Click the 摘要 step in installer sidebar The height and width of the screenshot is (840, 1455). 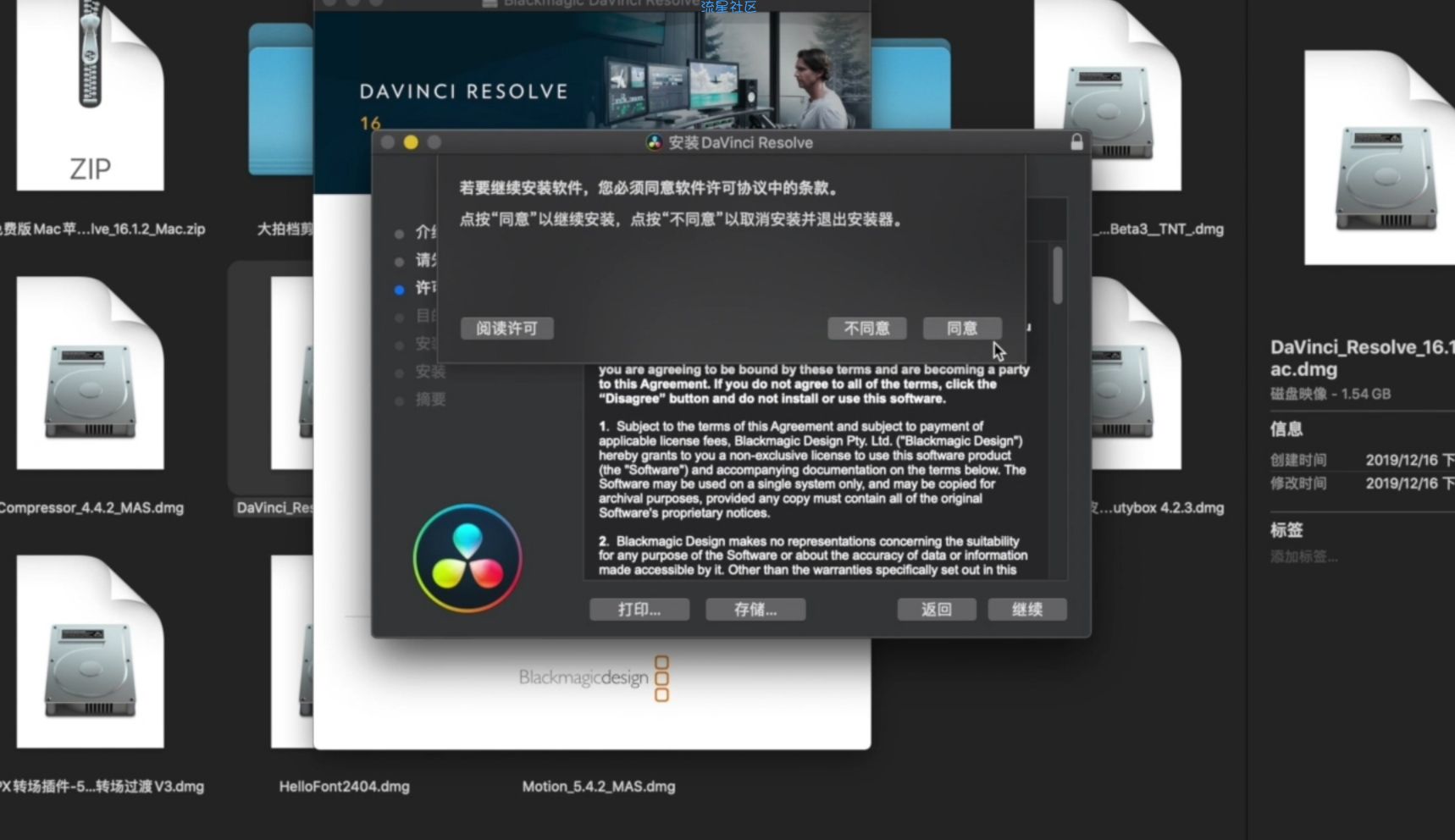coord(430,400)
